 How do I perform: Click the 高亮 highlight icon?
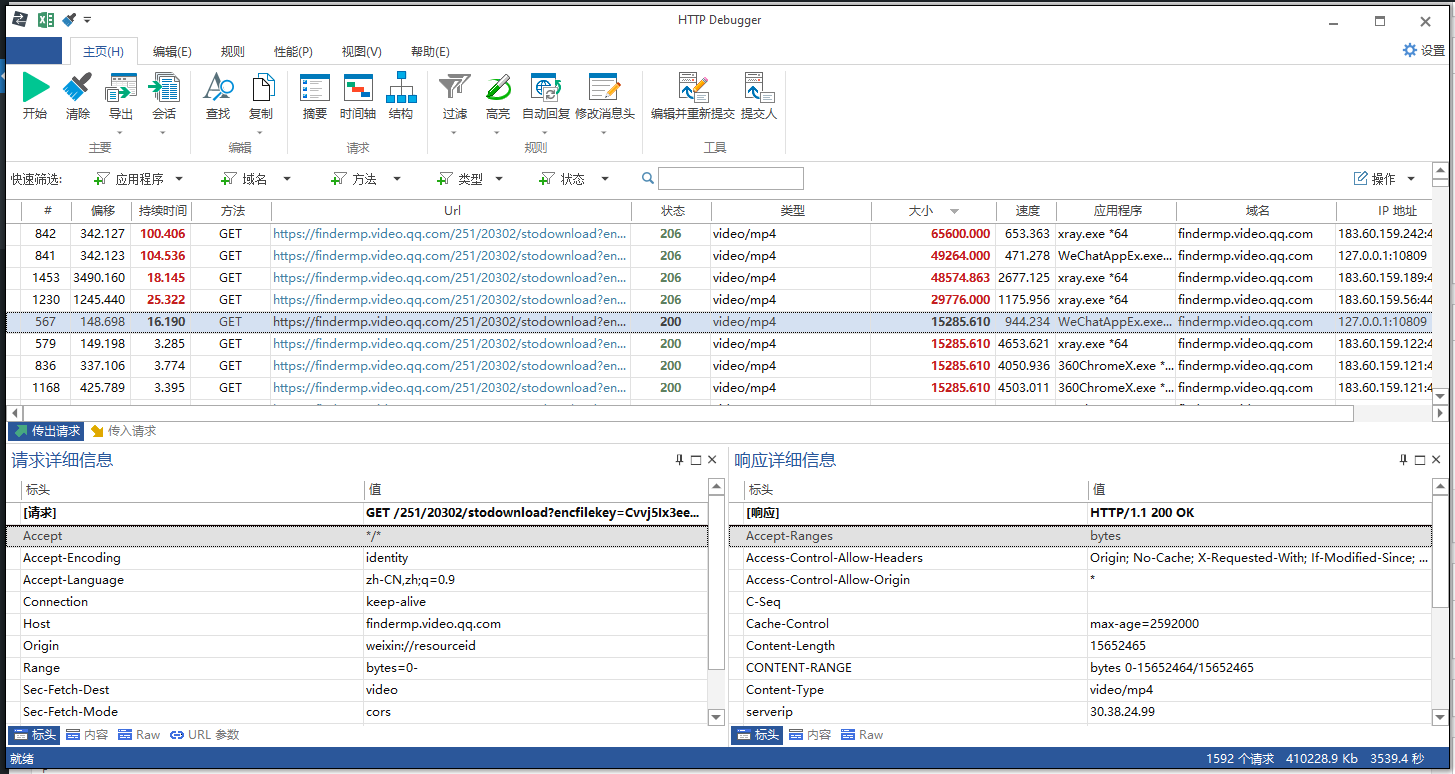coord(498,88)
